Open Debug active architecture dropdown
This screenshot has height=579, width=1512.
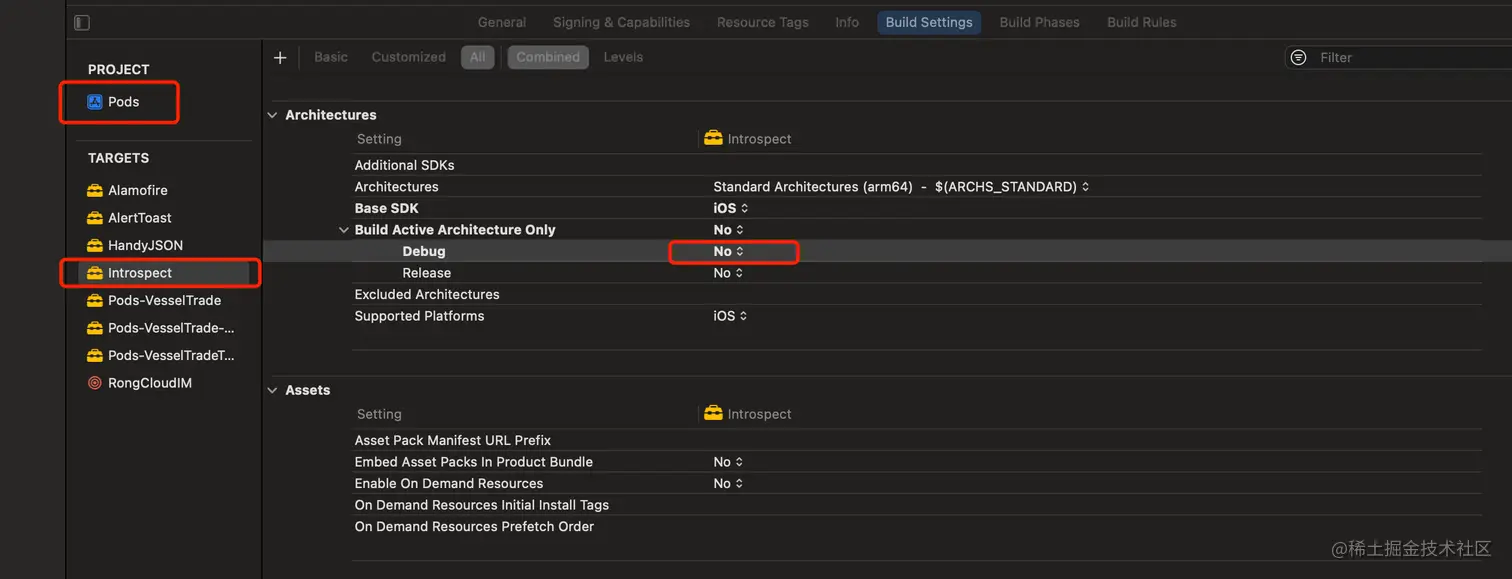tap(729, 252)
